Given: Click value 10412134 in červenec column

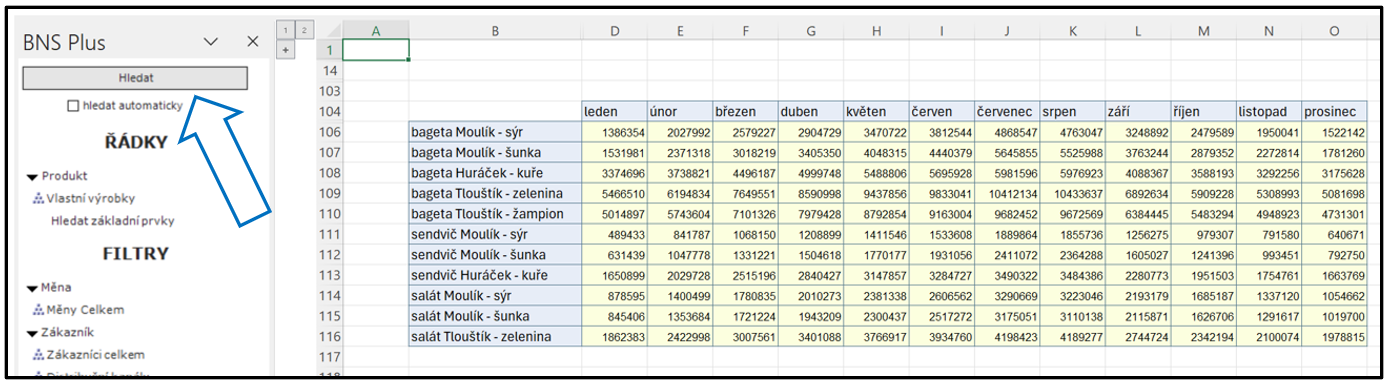Looking at the screenshot, I should coord(1007,194).
